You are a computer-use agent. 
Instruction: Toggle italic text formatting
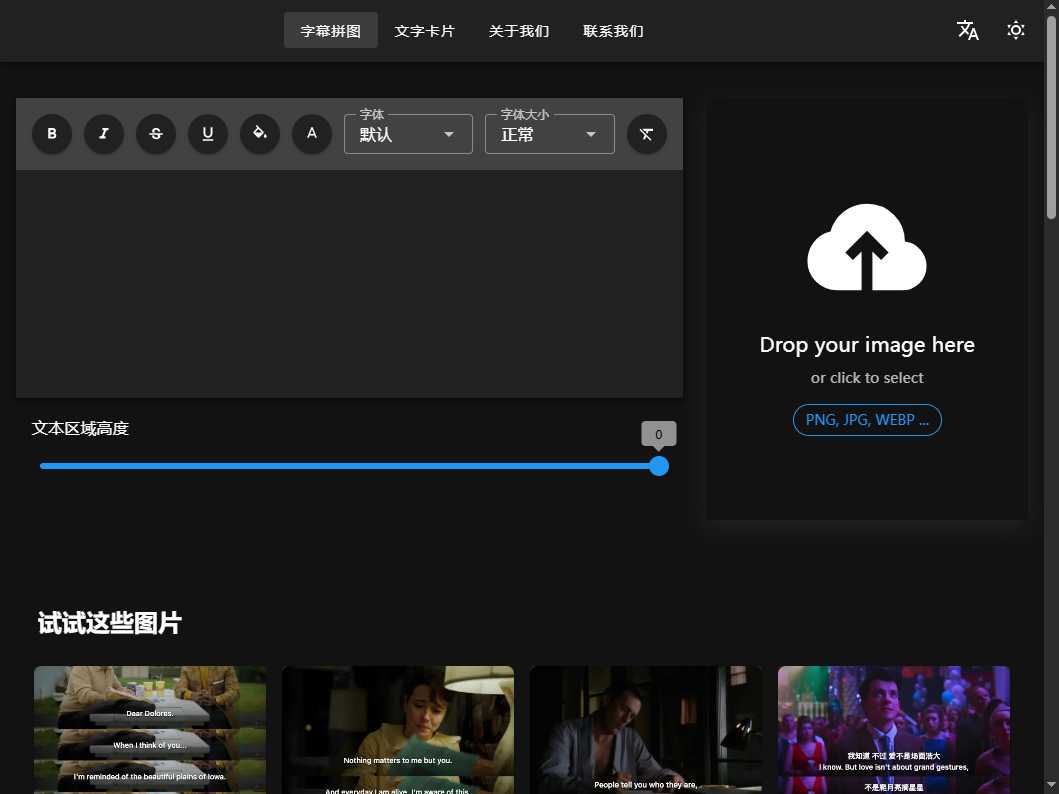tap(104, 134)
